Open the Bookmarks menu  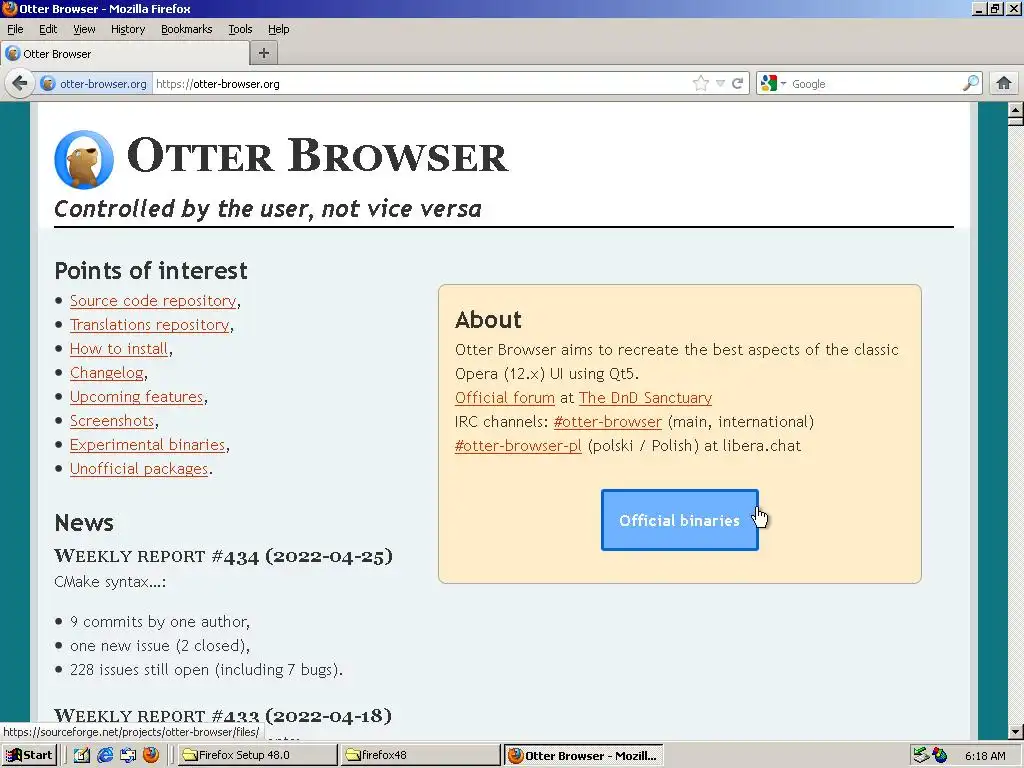pos(187,29)
